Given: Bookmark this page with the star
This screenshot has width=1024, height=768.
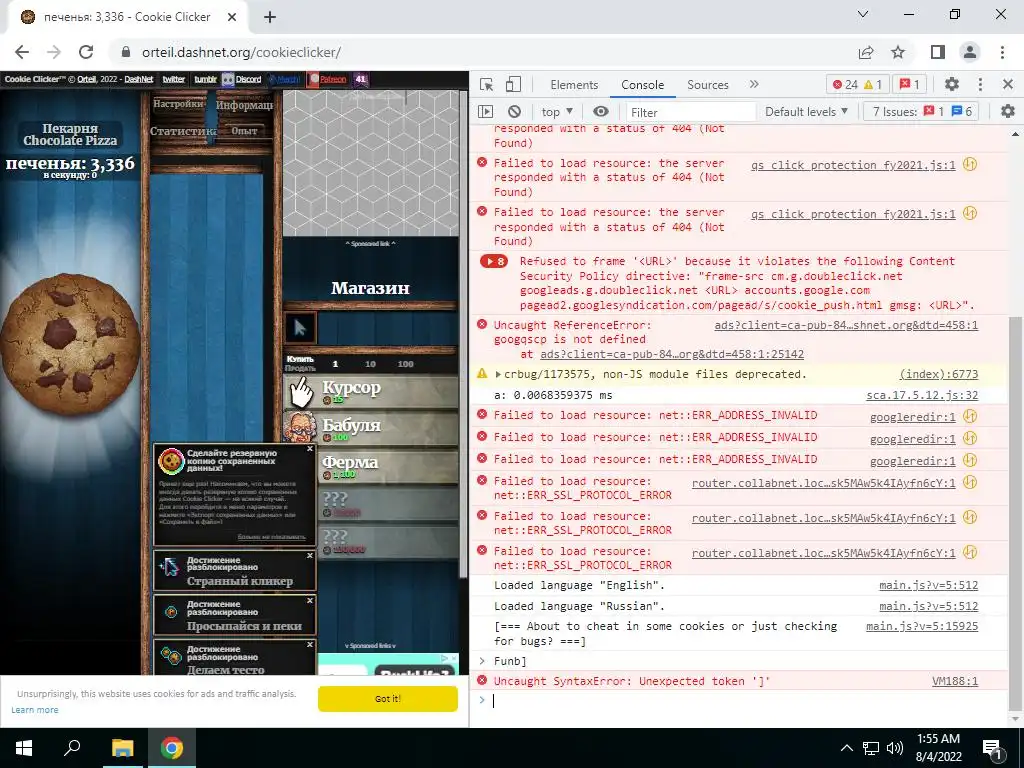Looking at the screenshot, I should [x=899, y=52].
